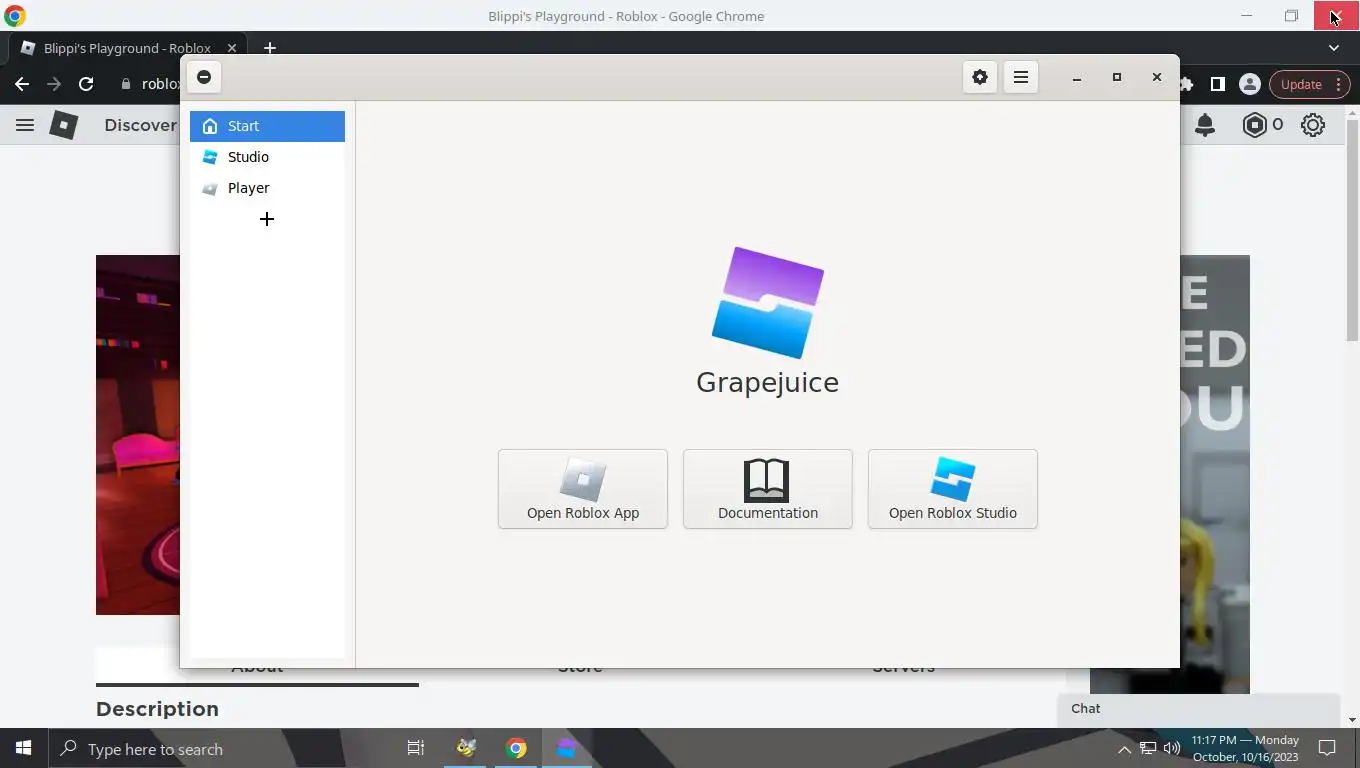
Task: Open Roblox Chat panel
Action: [1198, 708]
